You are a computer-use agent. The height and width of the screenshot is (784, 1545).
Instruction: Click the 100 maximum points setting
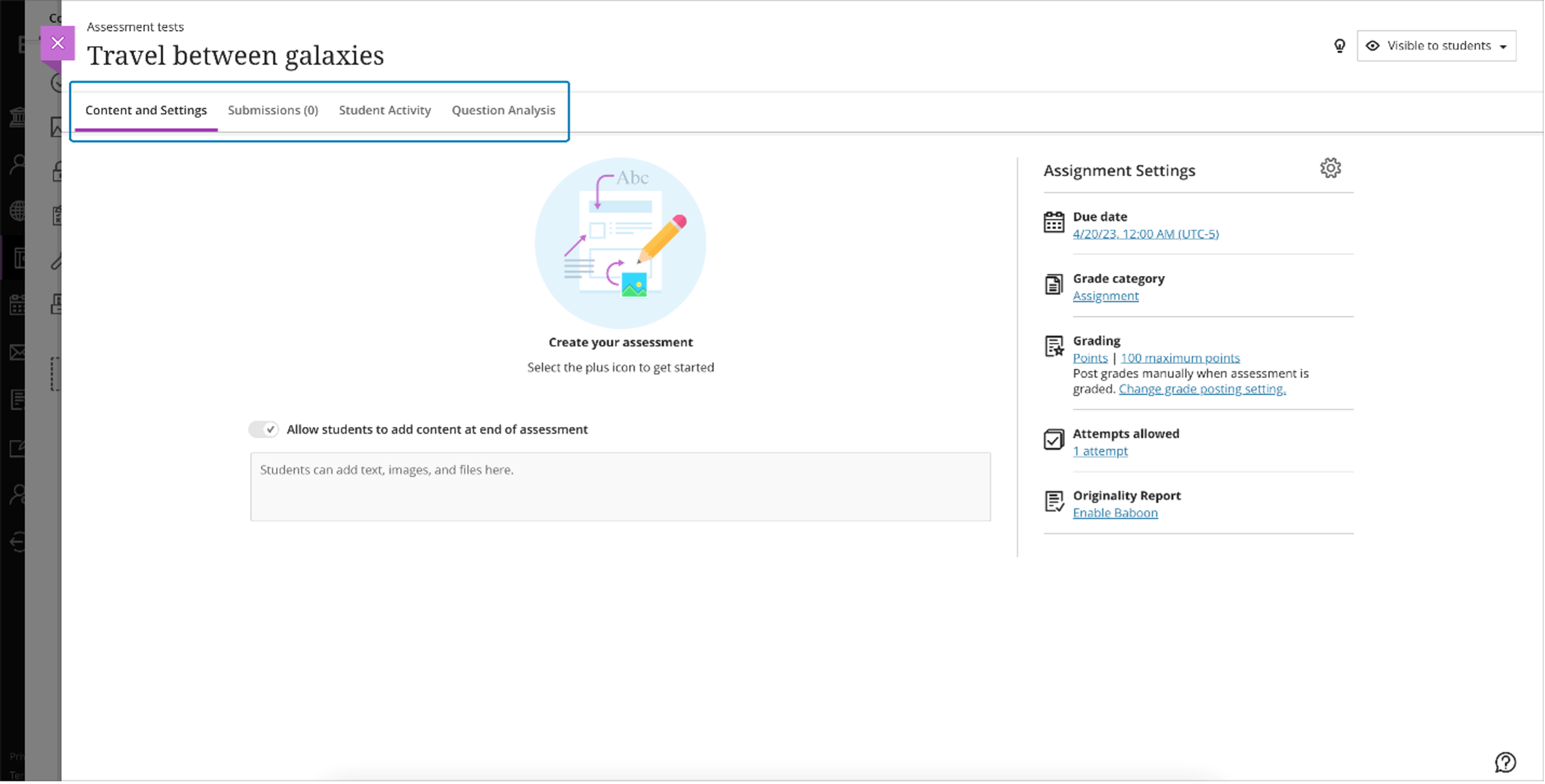(1180, 357)
